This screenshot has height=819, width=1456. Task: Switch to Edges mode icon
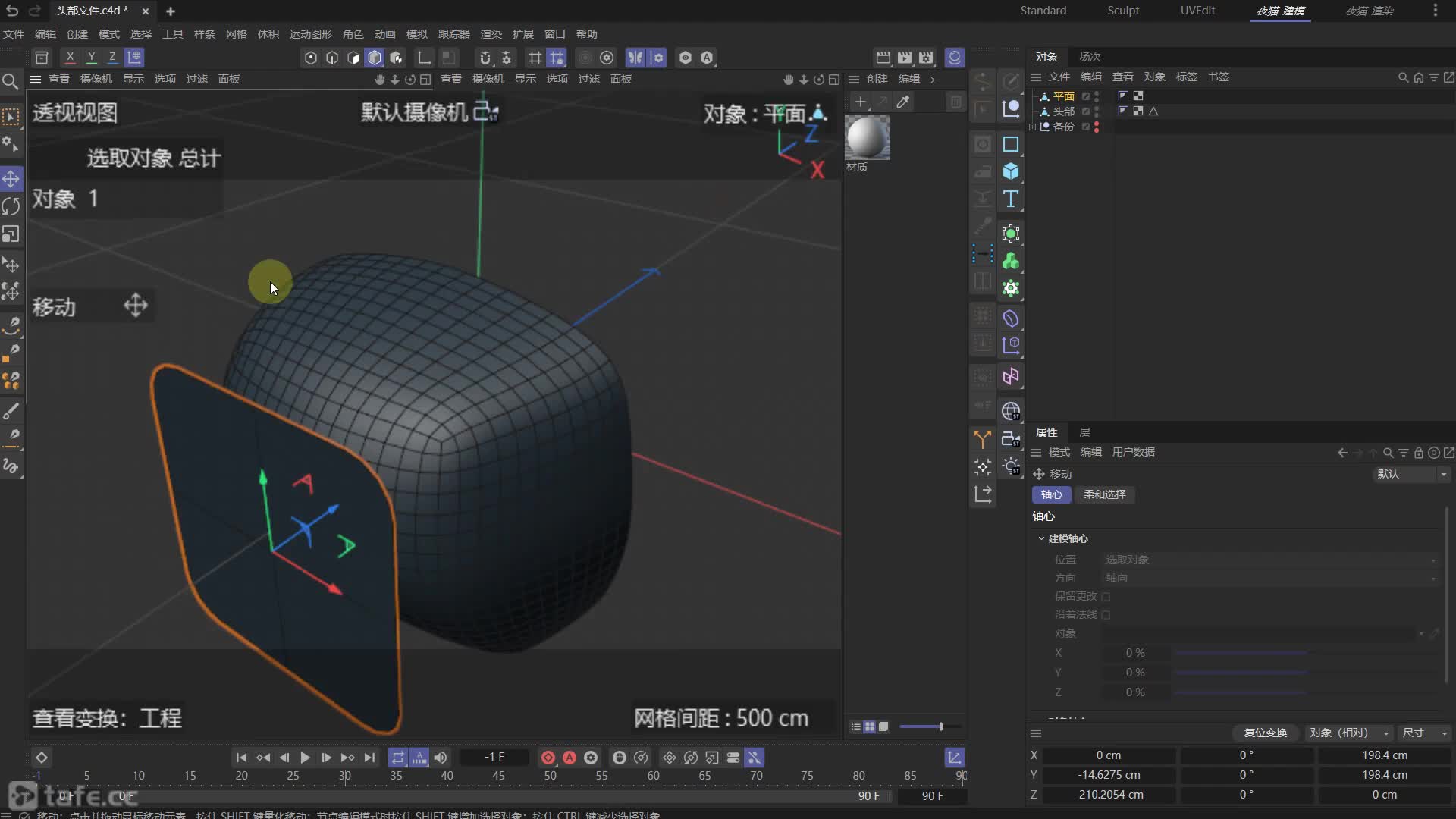pos(332,58)
